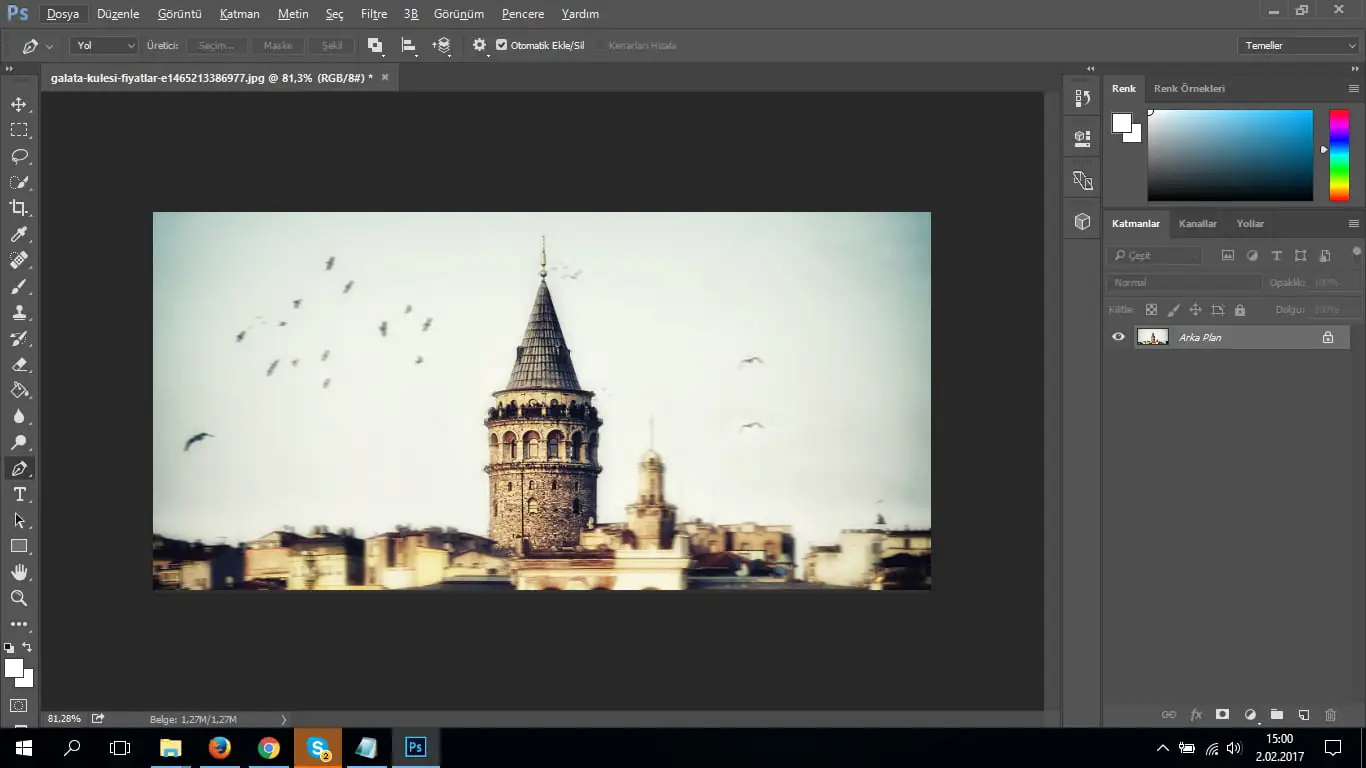
Task: Select the Zoom tool in toolbar
Action: (19, 598)
